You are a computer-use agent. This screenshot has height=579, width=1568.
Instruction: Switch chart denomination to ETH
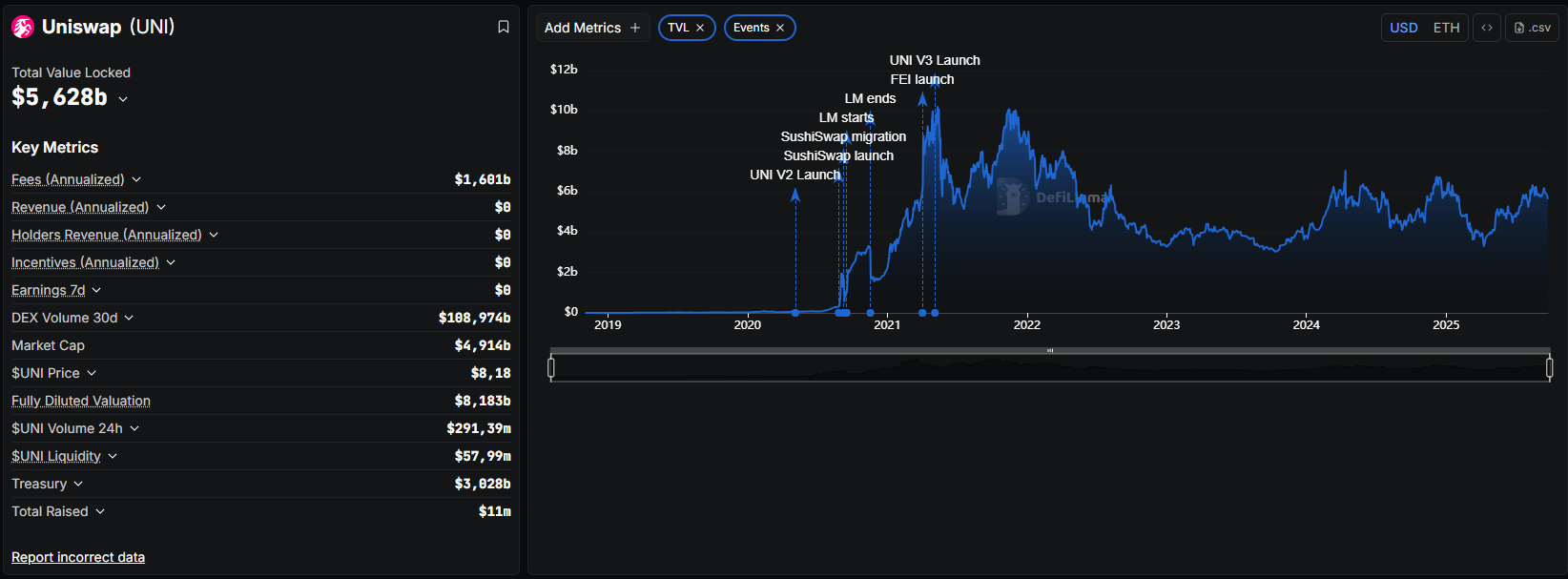[1446, 28]
